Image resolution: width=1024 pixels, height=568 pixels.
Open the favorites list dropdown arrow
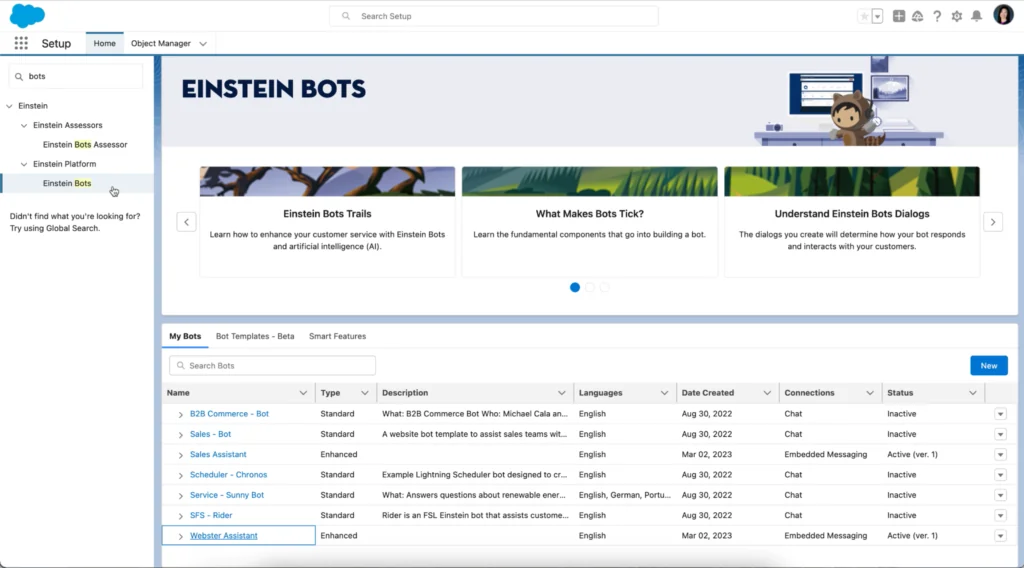pyautogui.click(x=877, y=16)
